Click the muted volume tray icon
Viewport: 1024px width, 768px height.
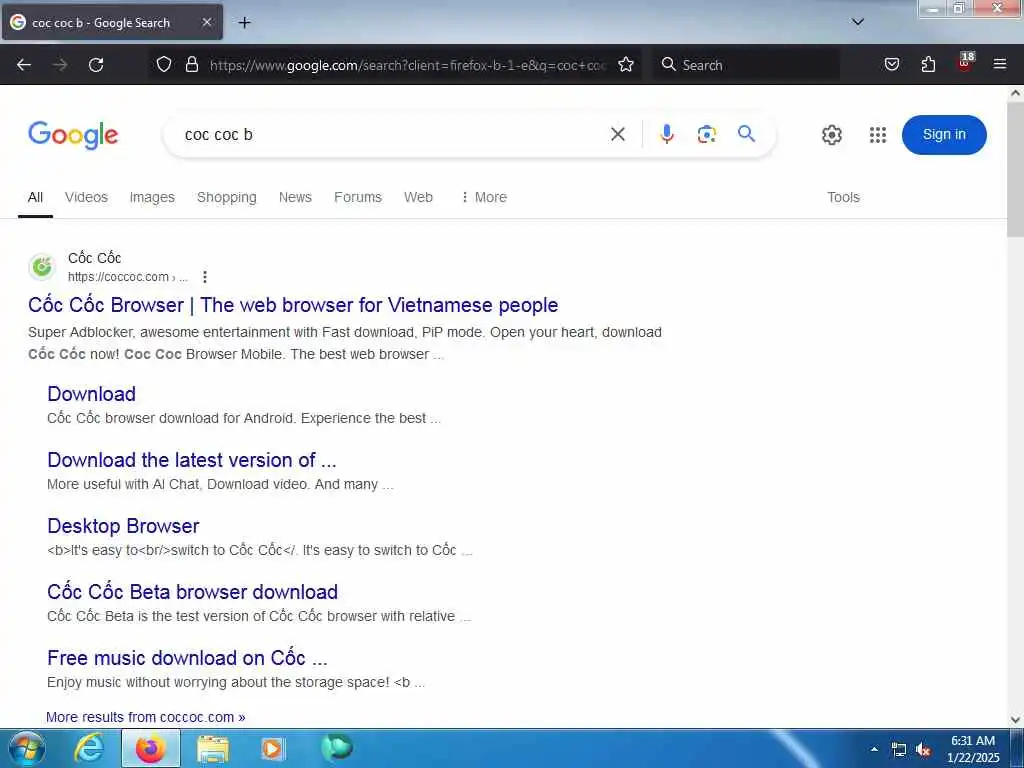(923, 750)
